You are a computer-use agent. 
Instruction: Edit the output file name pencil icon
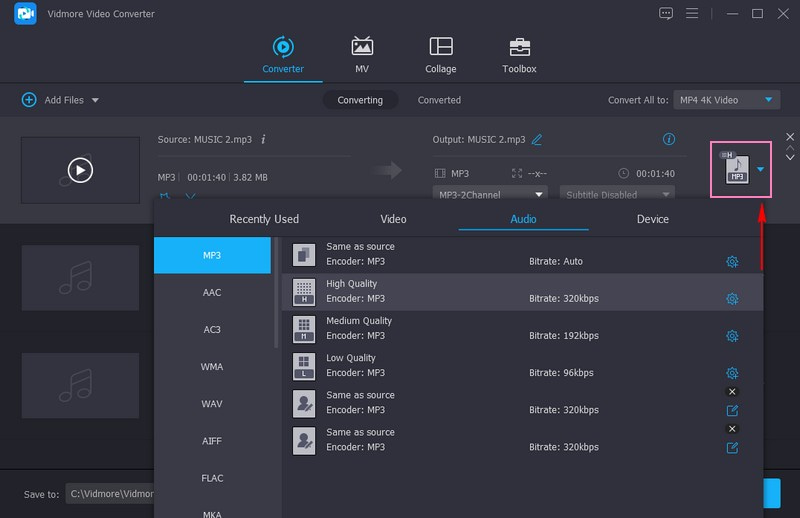[x=537, y=140]
